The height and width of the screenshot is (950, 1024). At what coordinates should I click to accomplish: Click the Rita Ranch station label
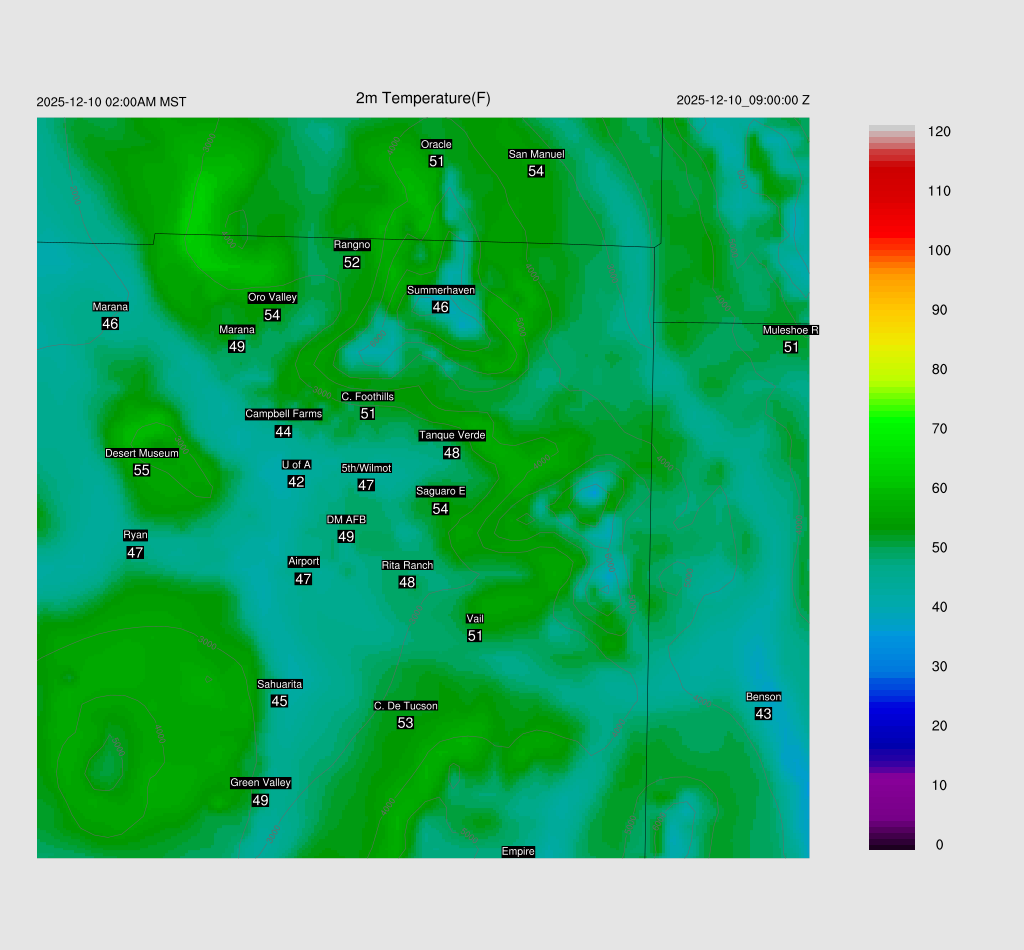pos(407,565)
